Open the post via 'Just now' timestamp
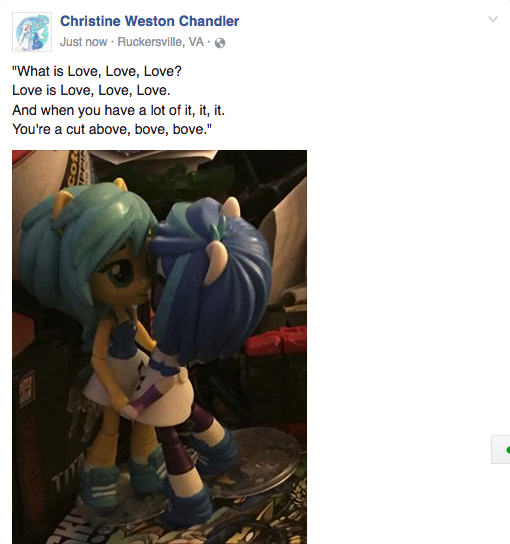 (83, 42)
